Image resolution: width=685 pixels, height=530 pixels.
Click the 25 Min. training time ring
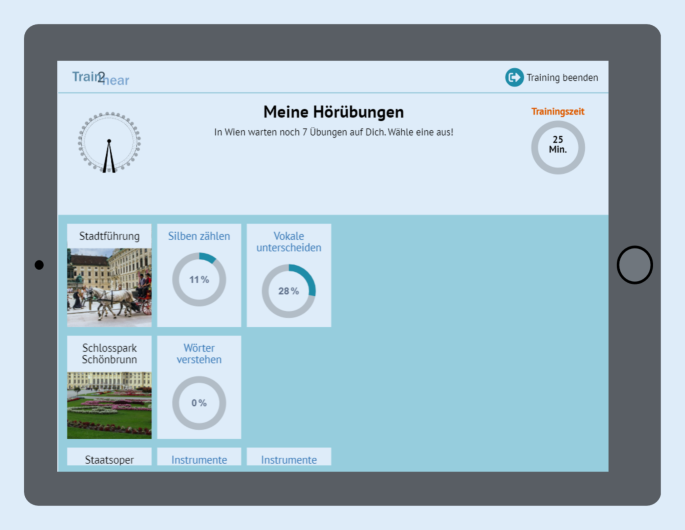click(x=558, y=148)
